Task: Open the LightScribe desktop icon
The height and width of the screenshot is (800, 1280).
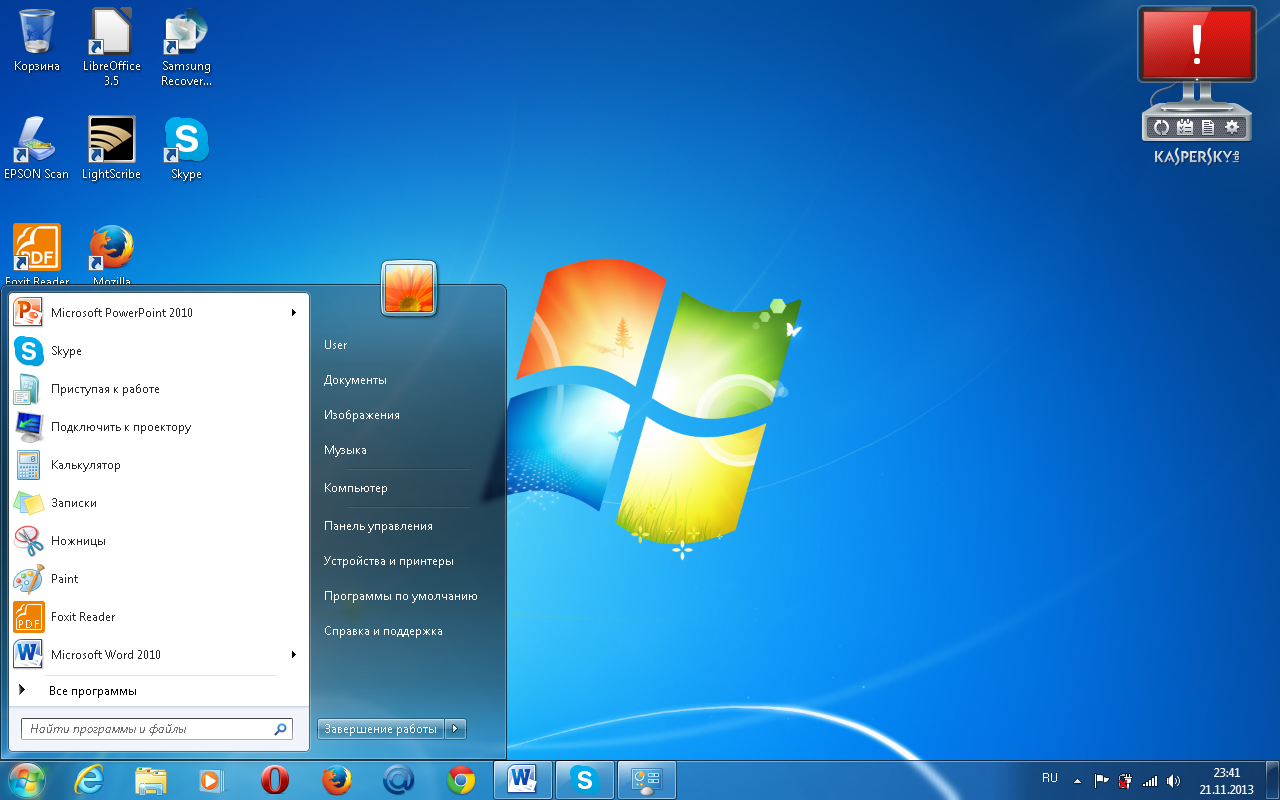Action: [x=111, y=148]
